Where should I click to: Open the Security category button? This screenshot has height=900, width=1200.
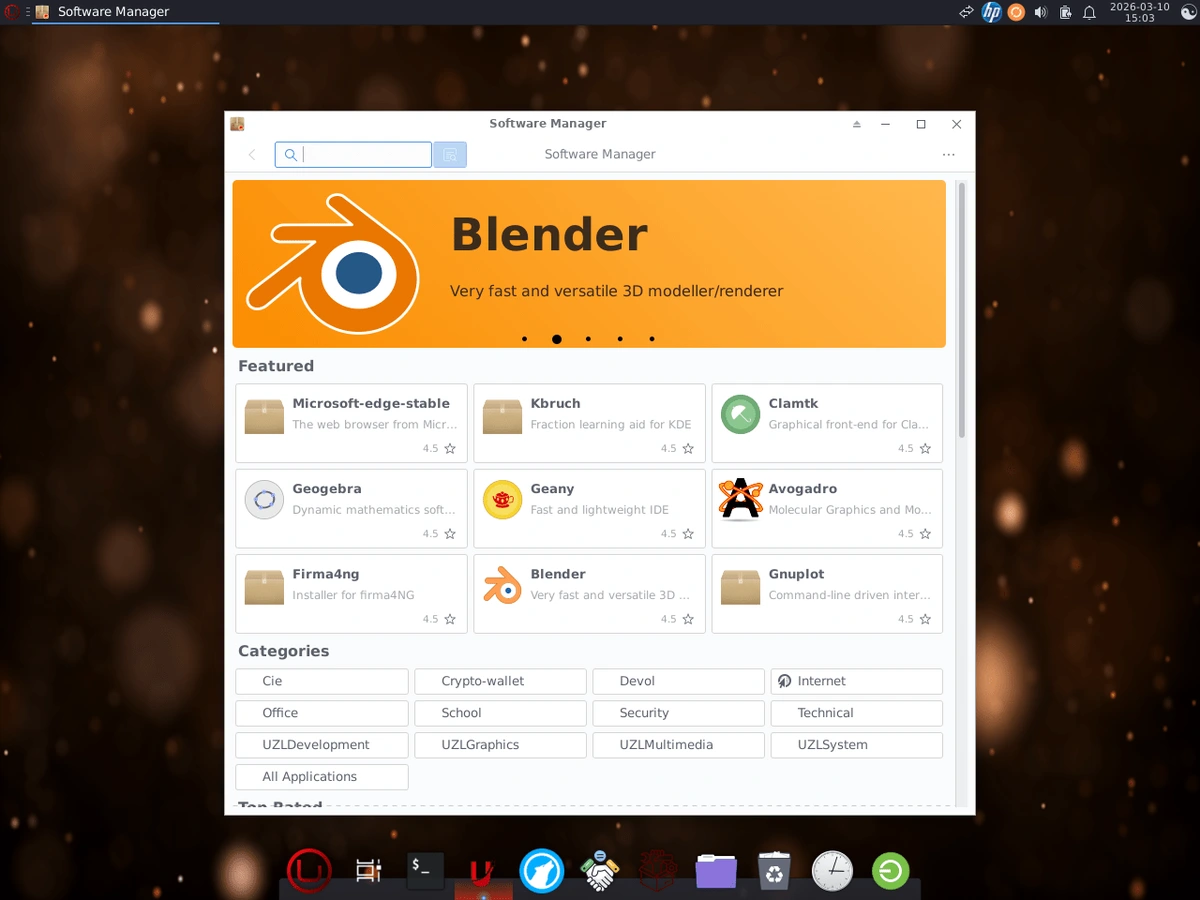coord(678,713)
